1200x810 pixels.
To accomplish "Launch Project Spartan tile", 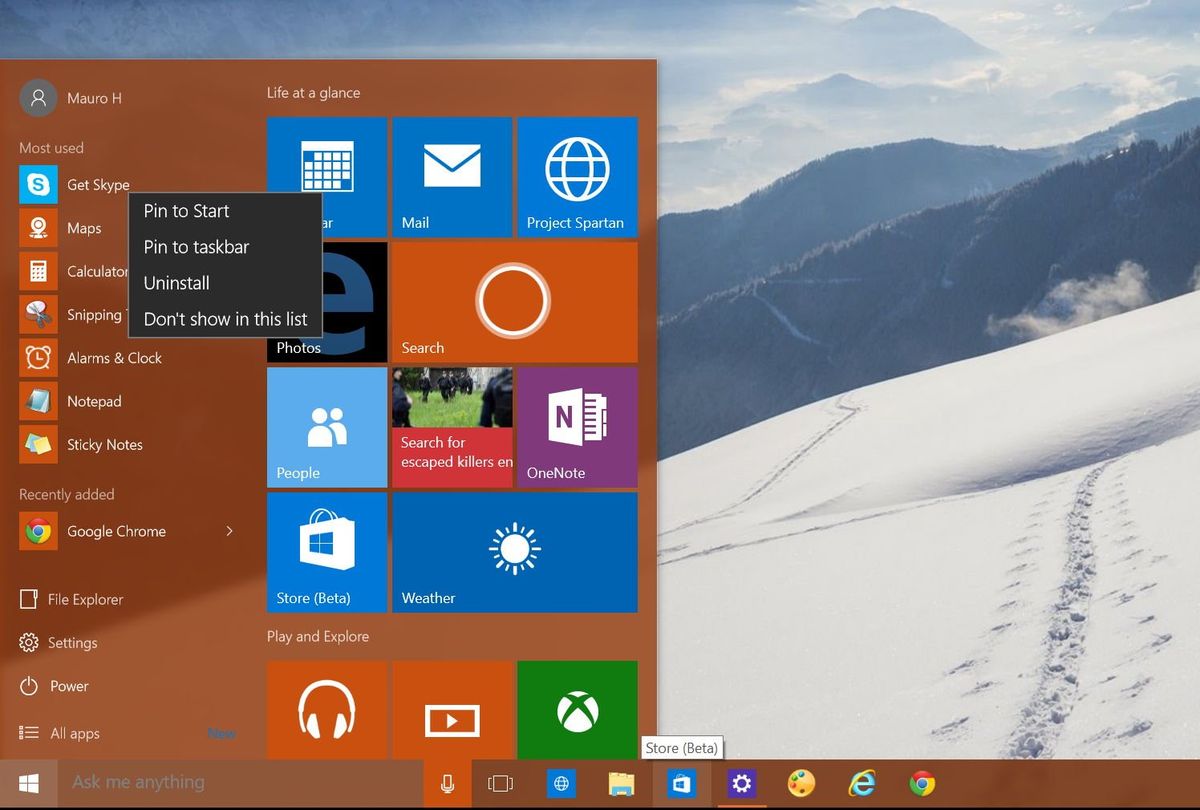I will (x=577, y=177).
